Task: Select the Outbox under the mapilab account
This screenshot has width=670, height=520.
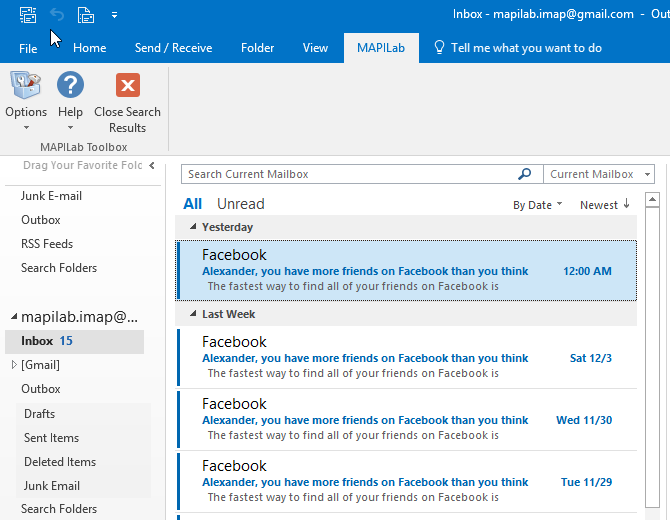Action: point(41,388)
